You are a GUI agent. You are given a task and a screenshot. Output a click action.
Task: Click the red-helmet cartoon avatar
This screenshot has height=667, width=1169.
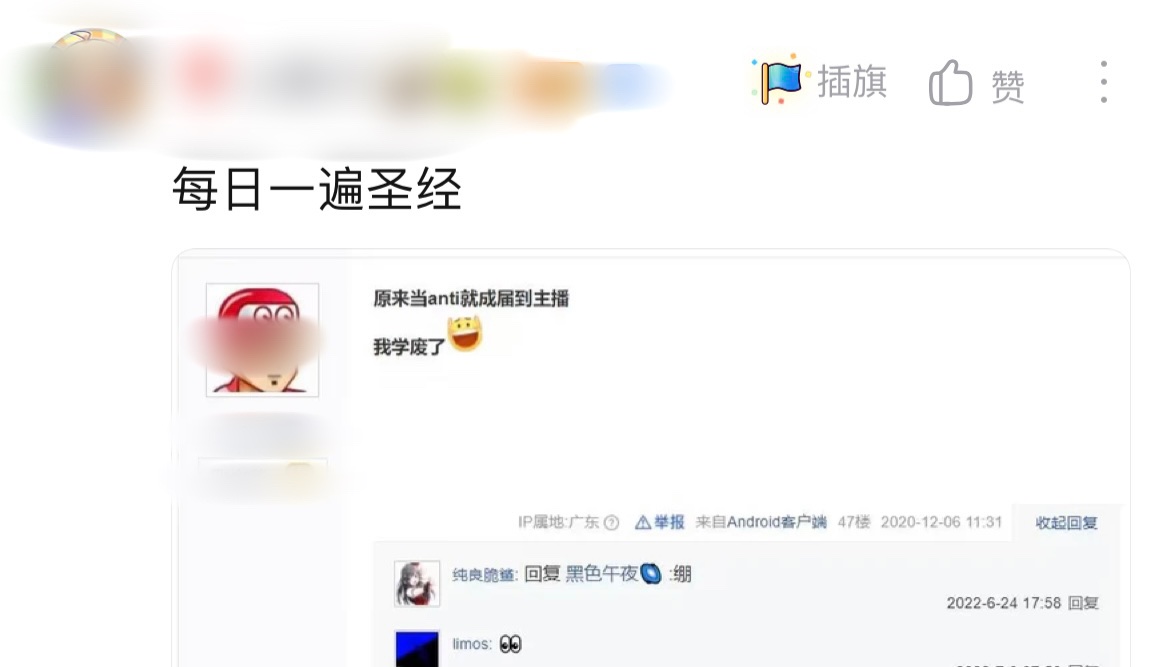(262, 340)
